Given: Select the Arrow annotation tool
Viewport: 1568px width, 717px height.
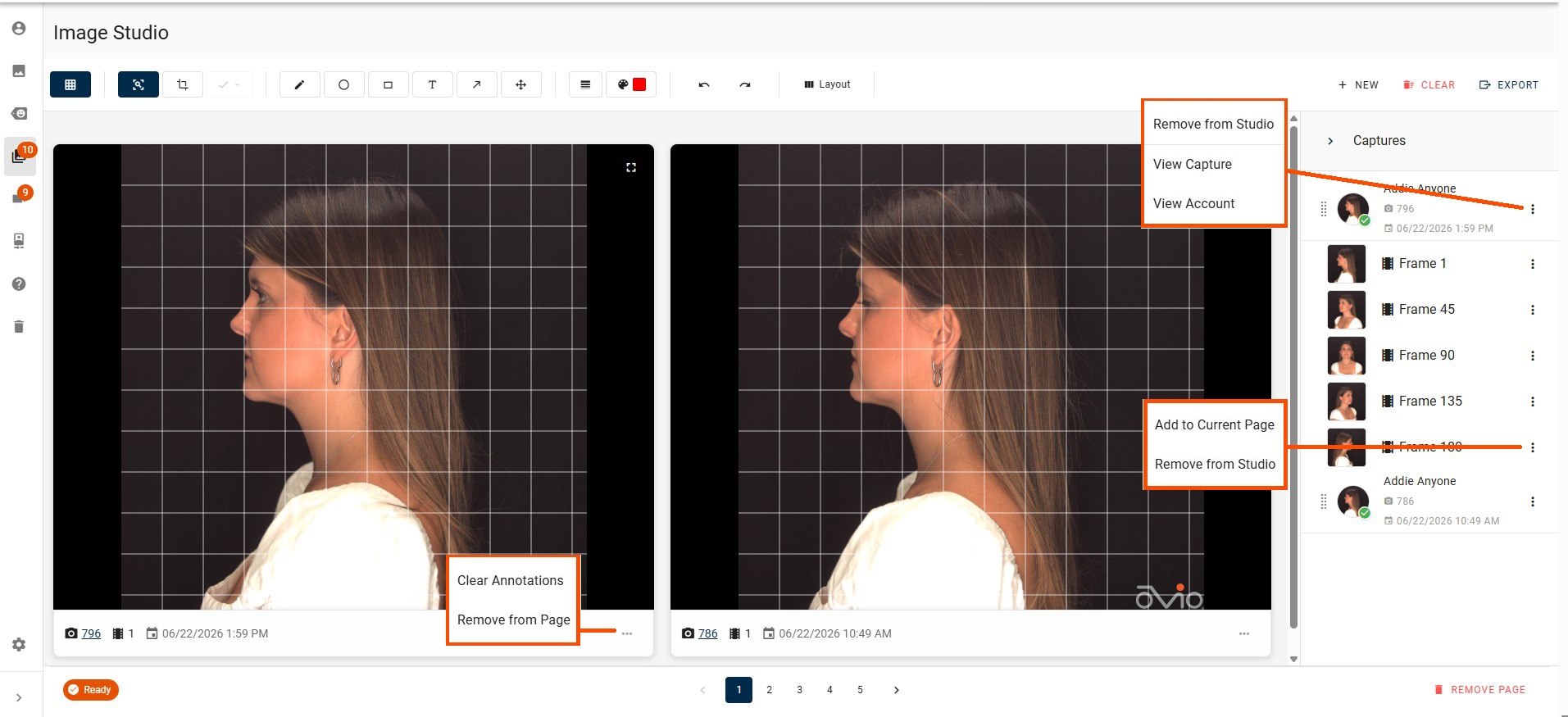Looking at the screenshot, I should (477, 84).
